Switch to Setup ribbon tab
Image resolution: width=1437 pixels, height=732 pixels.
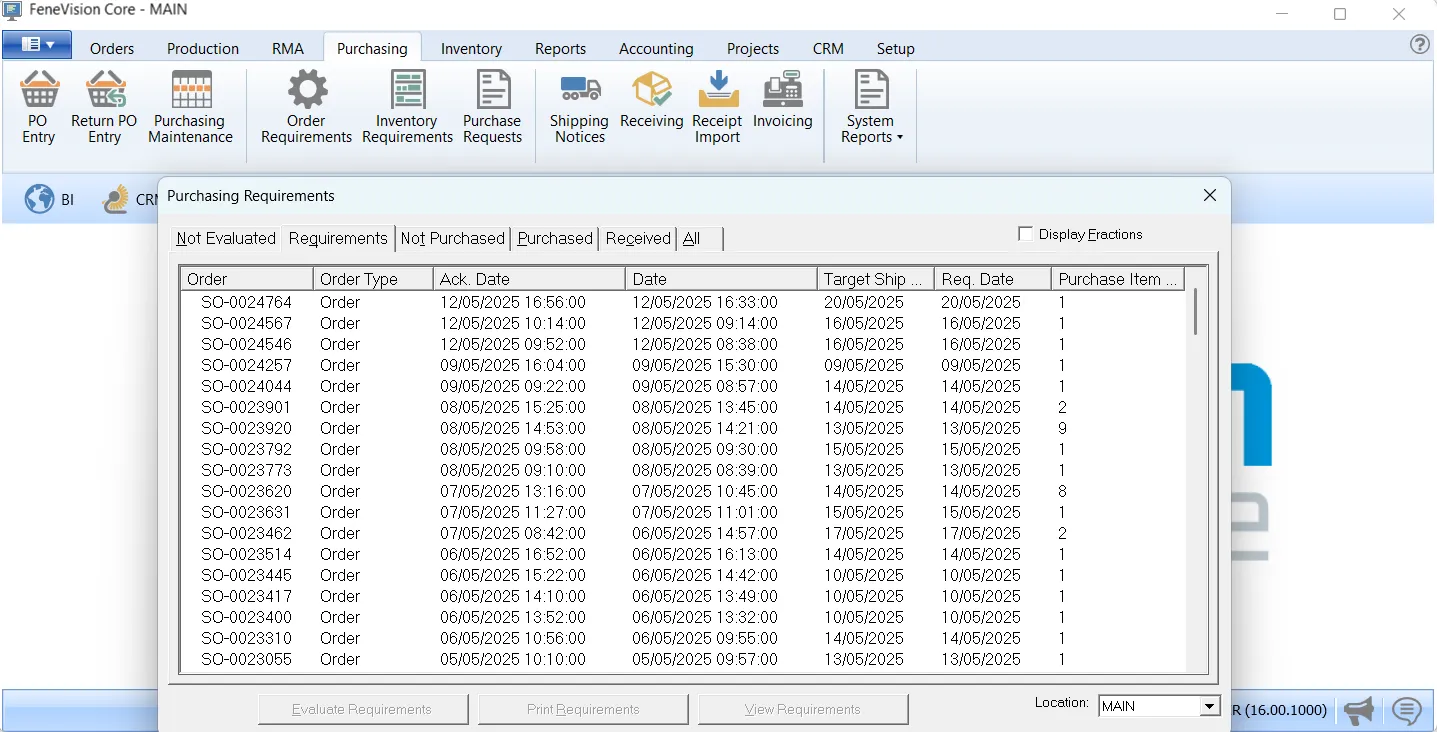[x=895, y=48]
